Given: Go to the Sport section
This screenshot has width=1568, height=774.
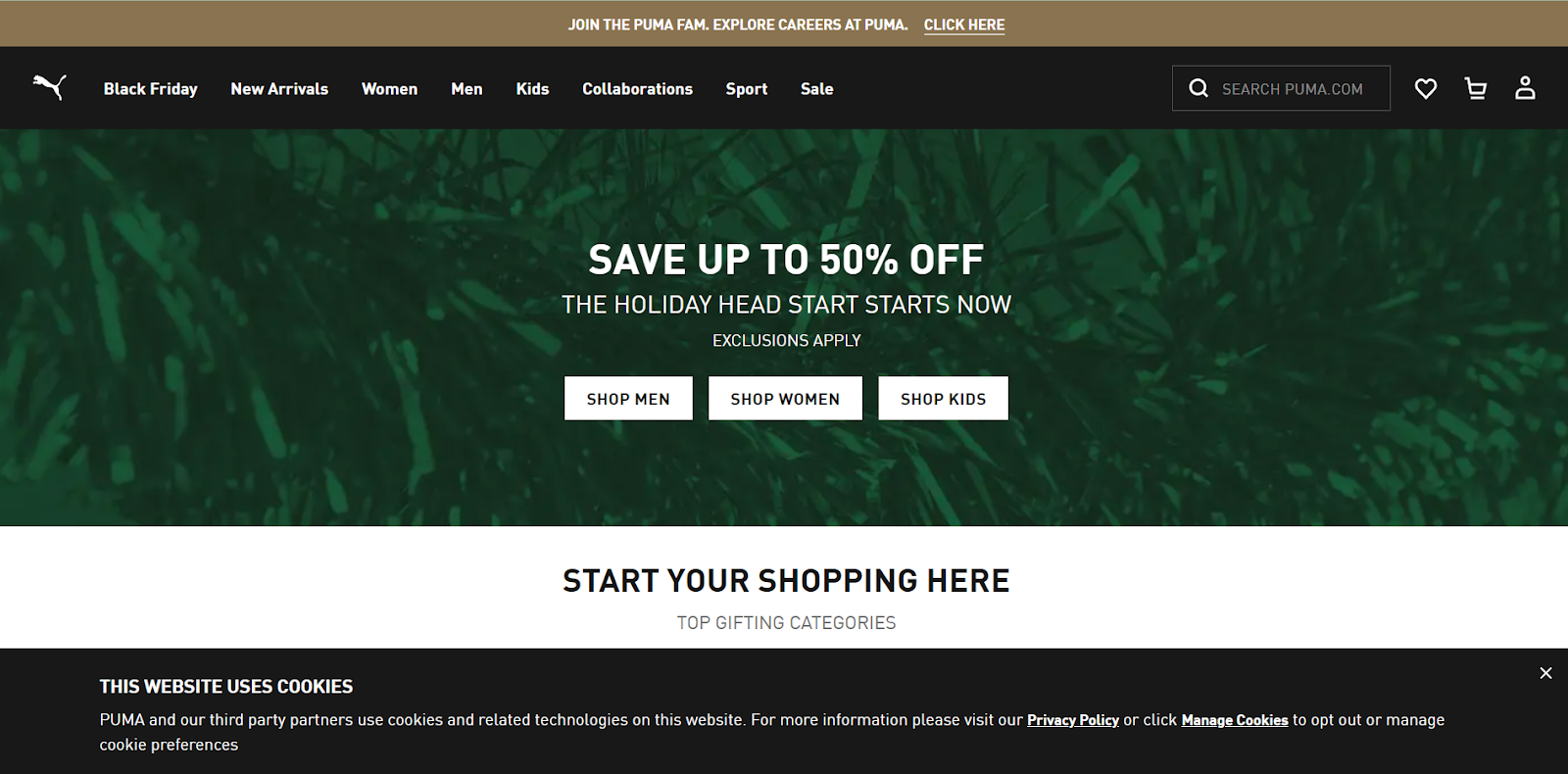Looking at the screenshot, I should point(747,89).
